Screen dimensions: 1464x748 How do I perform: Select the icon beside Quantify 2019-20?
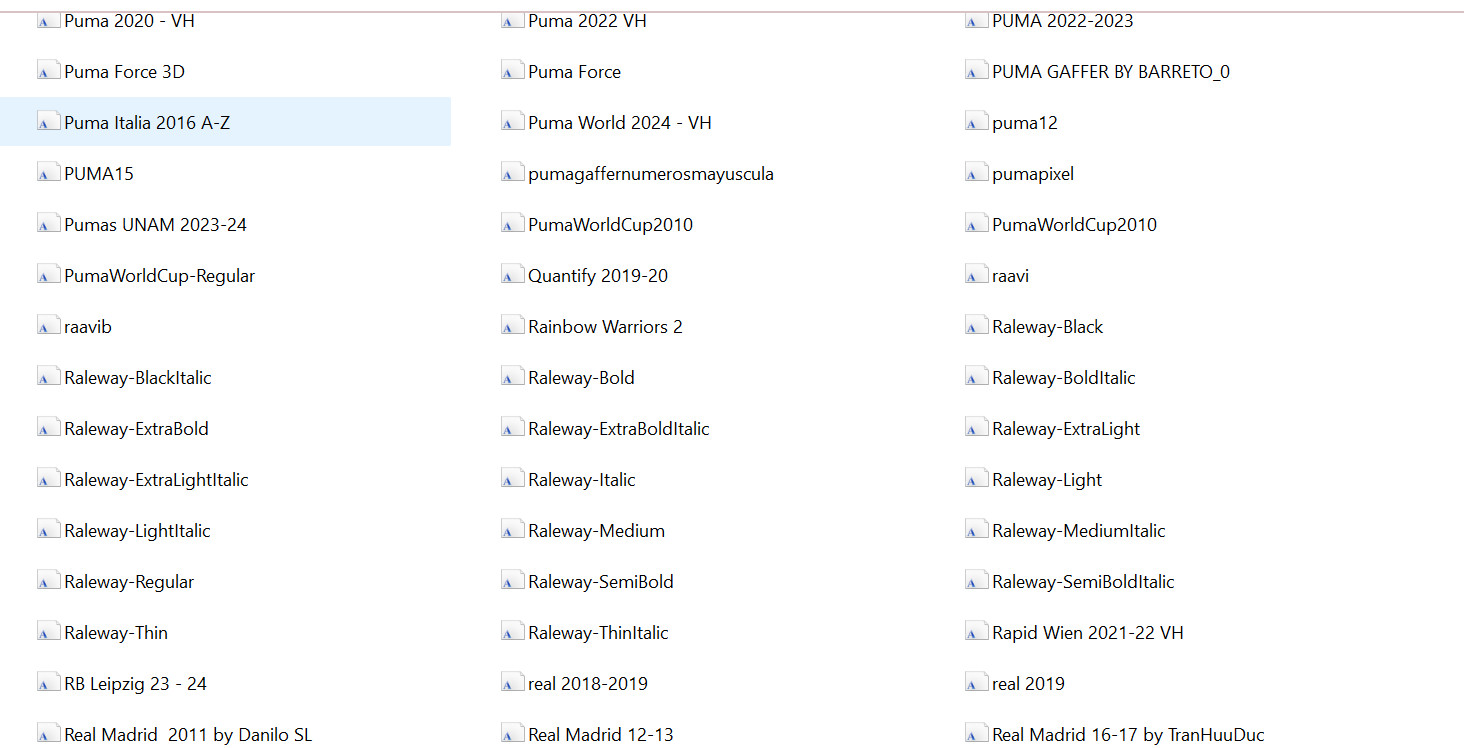pyautogui.click(x=512, y=275)
